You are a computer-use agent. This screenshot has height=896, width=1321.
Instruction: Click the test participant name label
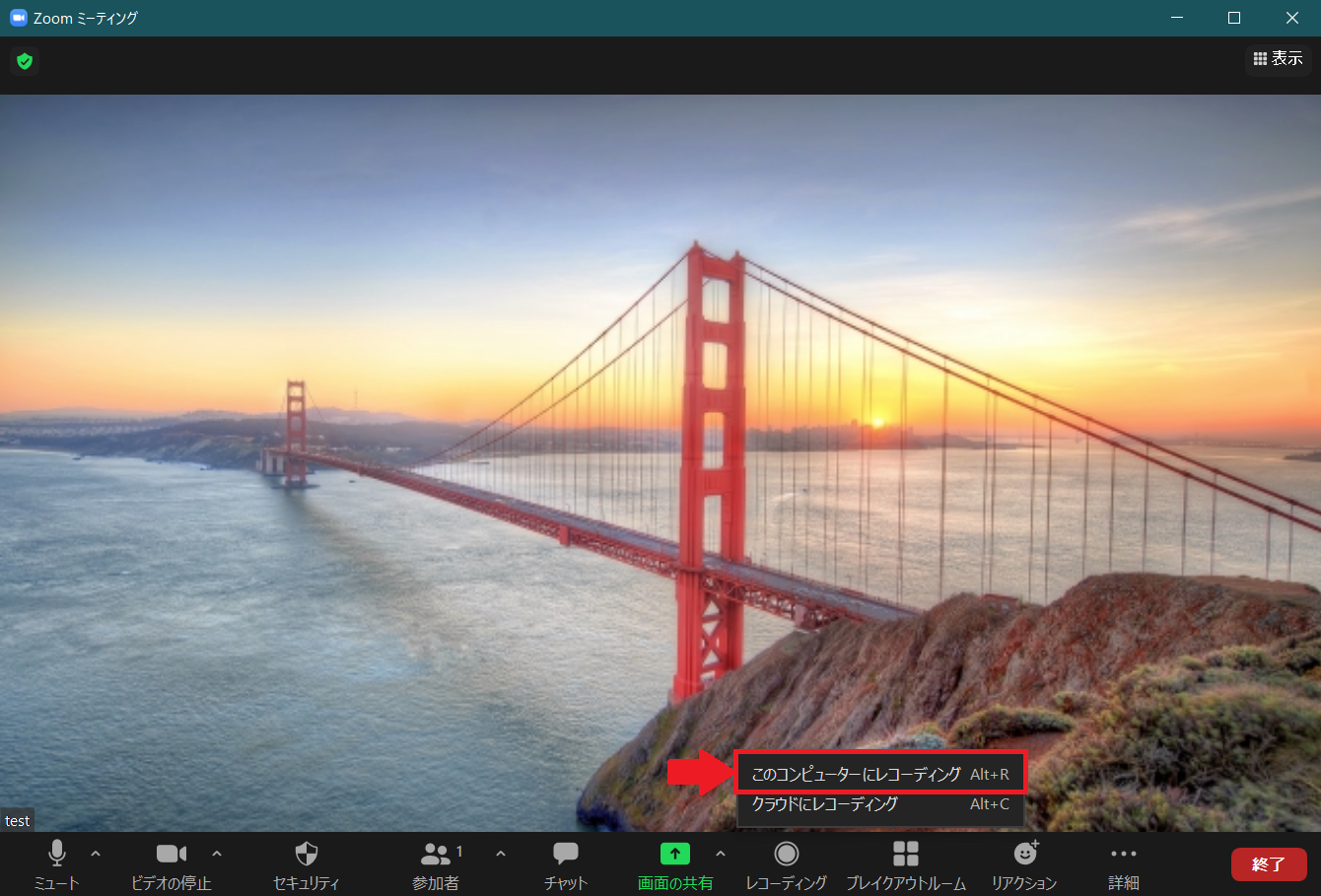[17, 821]
